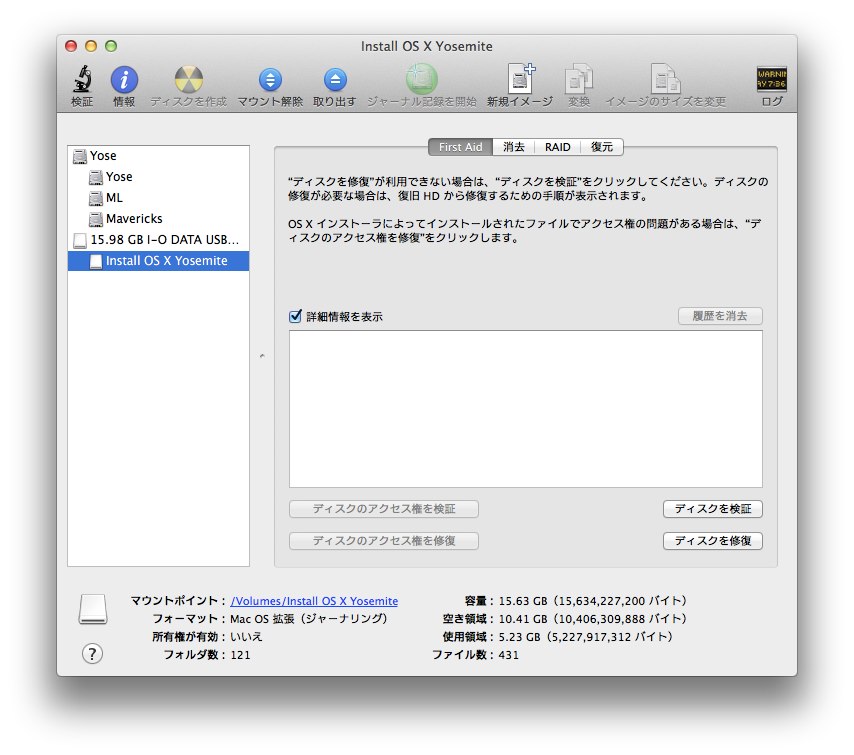Viewport: 854px width, 755px height.
Task: Select Install OS X Yosemite volume in sidebar
Action: point(158,261)
